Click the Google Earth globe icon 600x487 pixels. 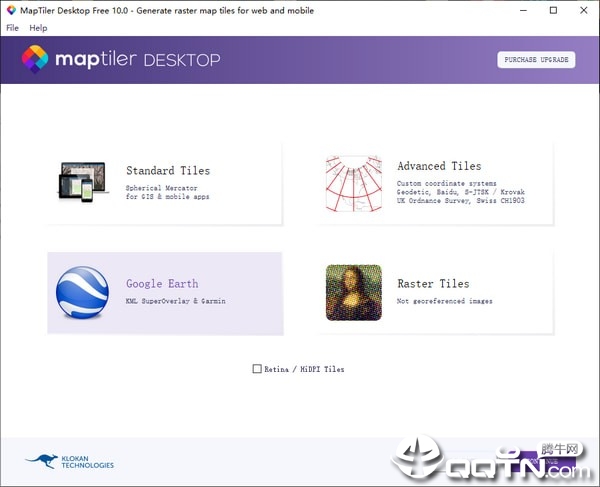[x=82, y=293]
